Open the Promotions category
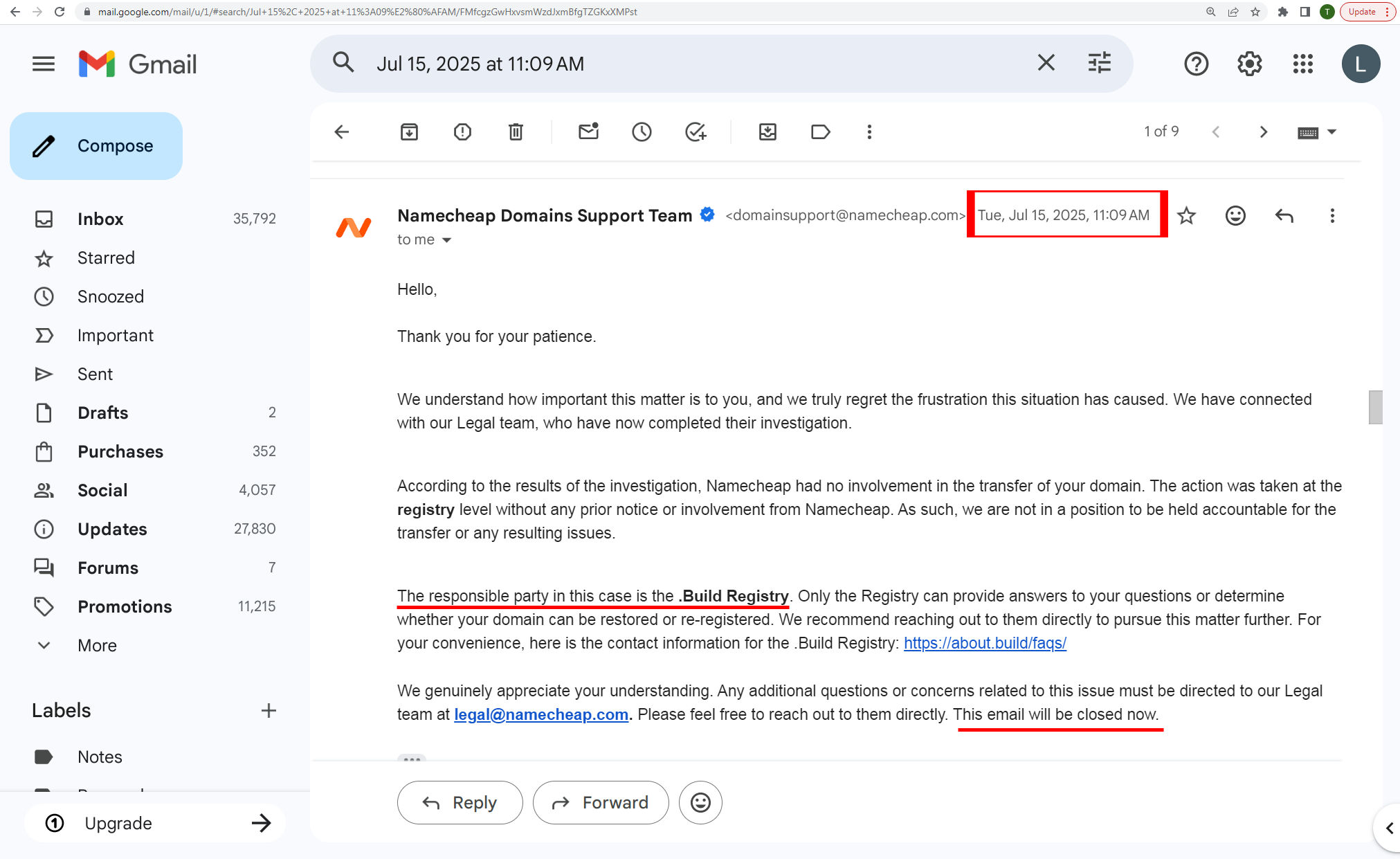 (155, 607)
